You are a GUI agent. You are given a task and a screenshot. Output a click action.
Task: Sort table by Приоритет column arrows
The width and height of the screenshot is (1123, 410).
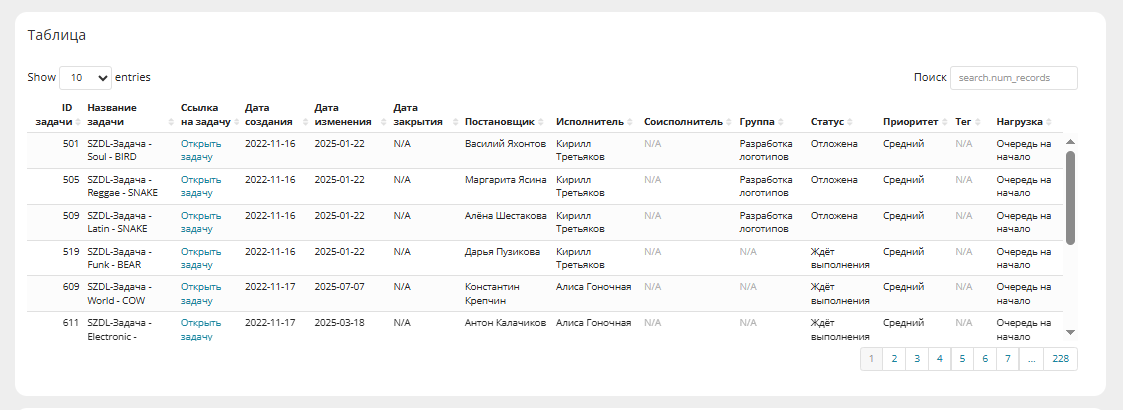[945, 122]
